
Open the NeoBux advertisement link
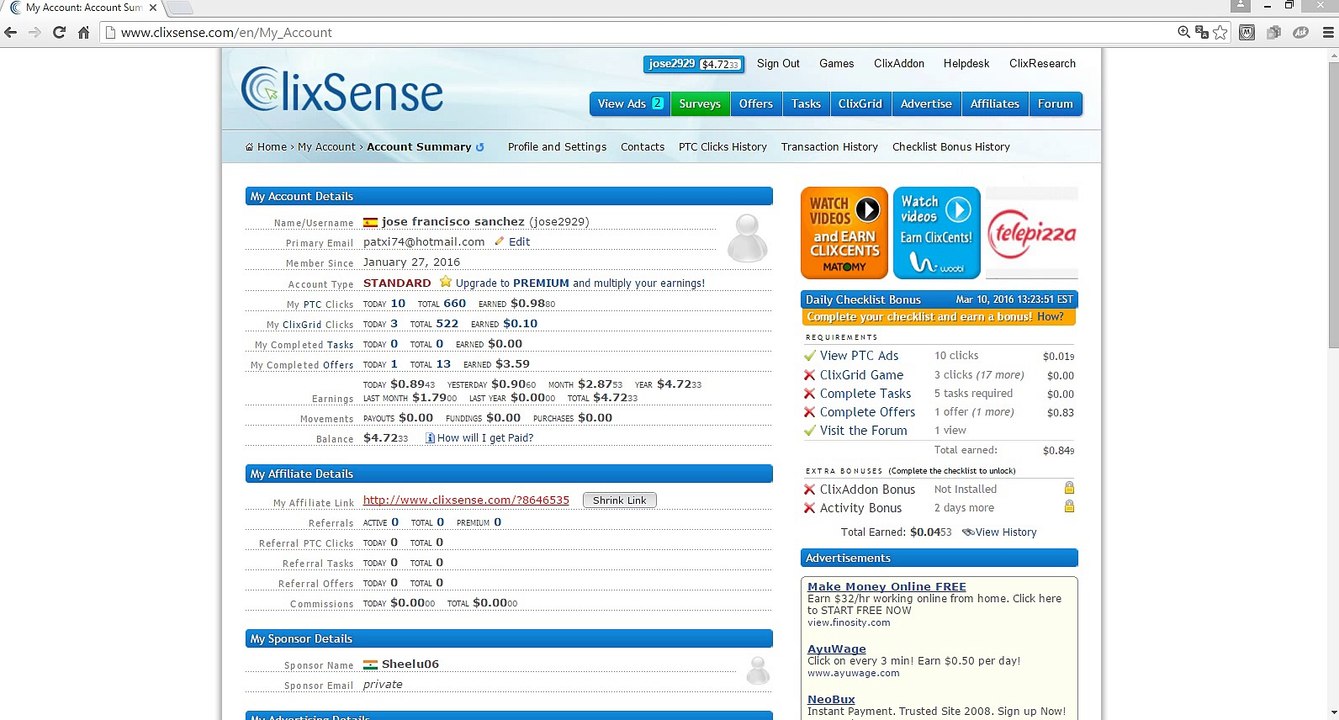pyautogui.click(x=831, y=699)
